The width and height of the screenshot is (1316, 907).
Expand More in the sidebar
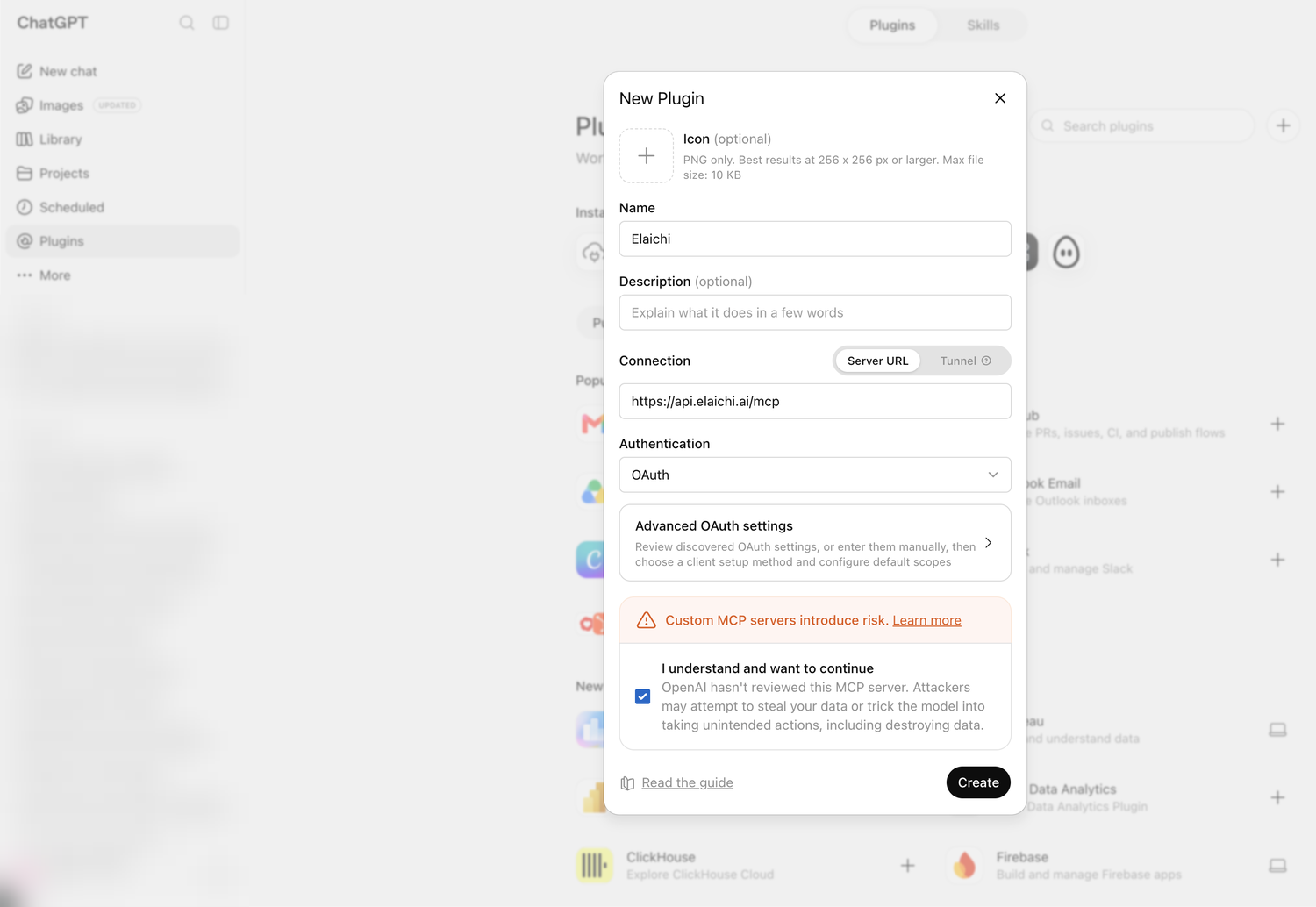coord(123,275)
